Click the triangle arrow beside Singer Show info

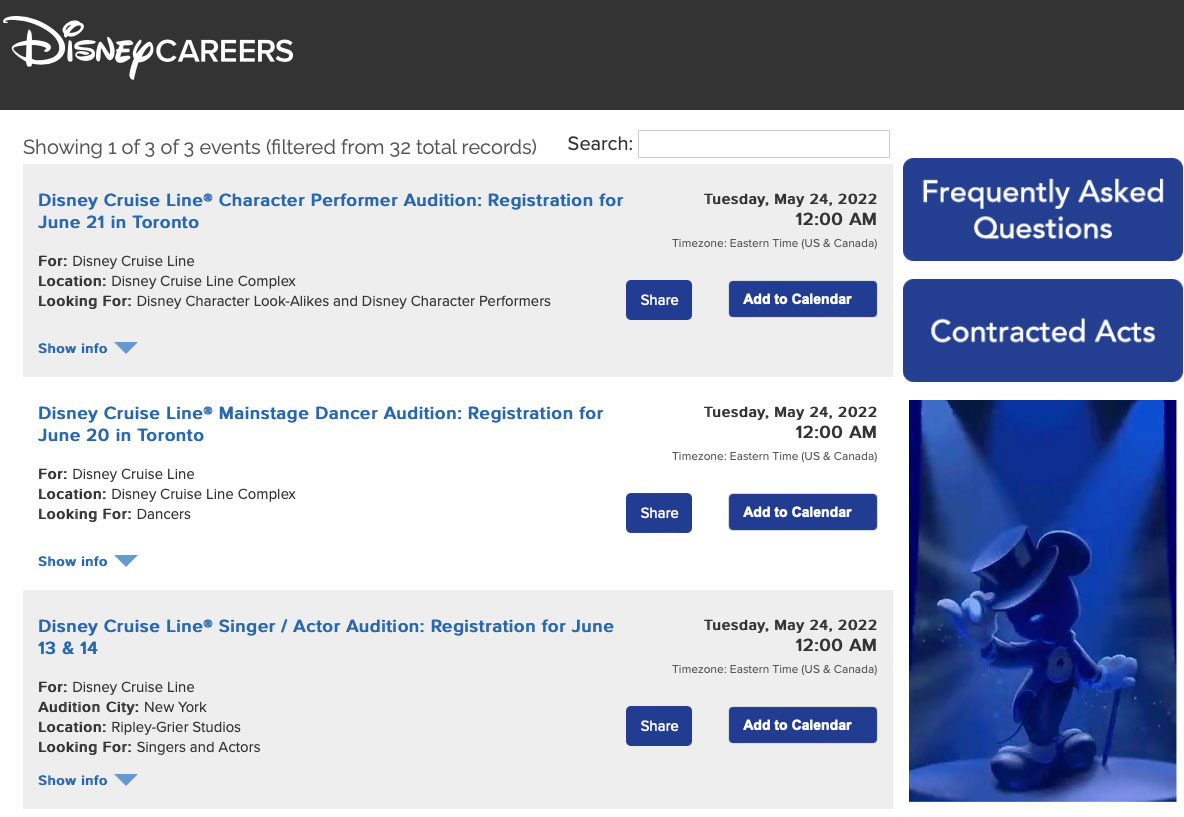(126, 779)
